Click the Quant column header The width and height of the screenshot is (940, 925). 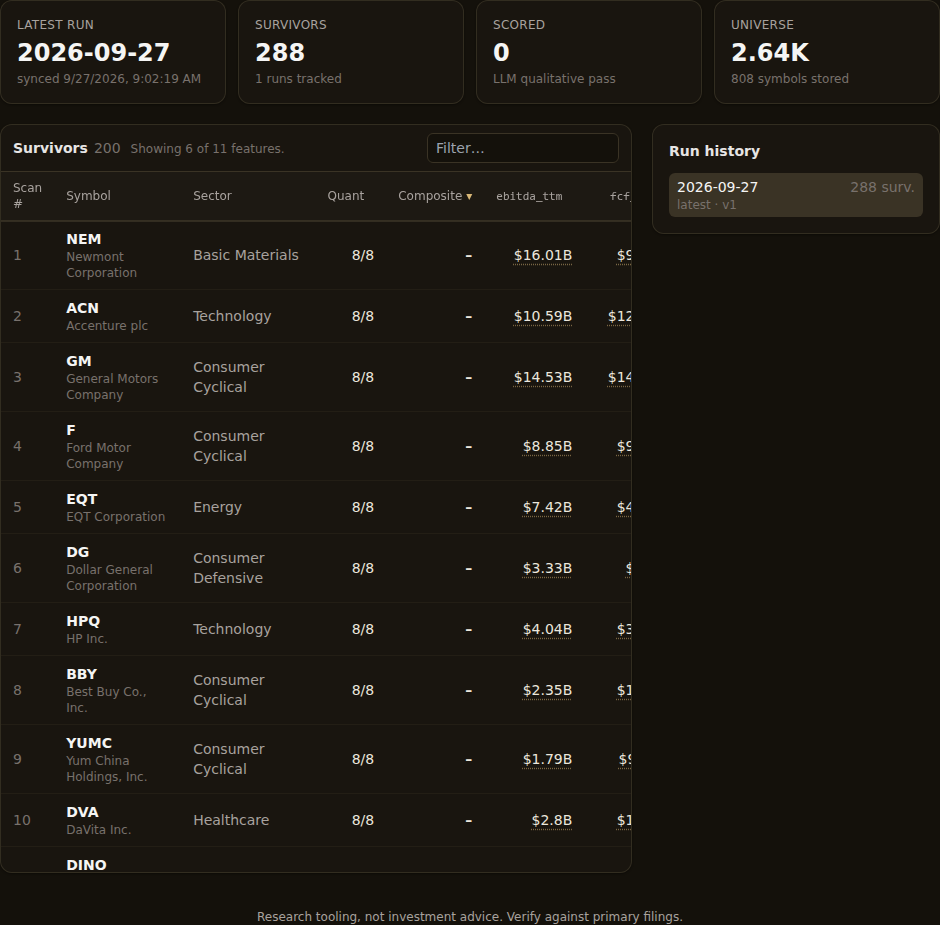click(345, 196)
